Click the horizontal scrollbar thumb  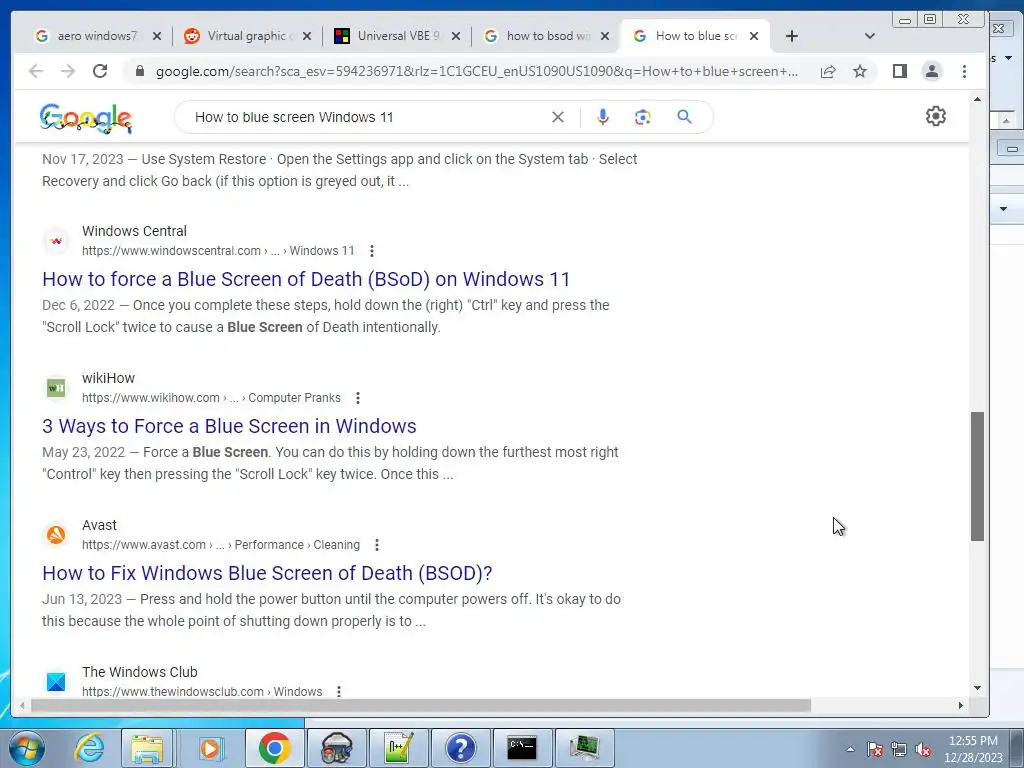click(421, 705)
